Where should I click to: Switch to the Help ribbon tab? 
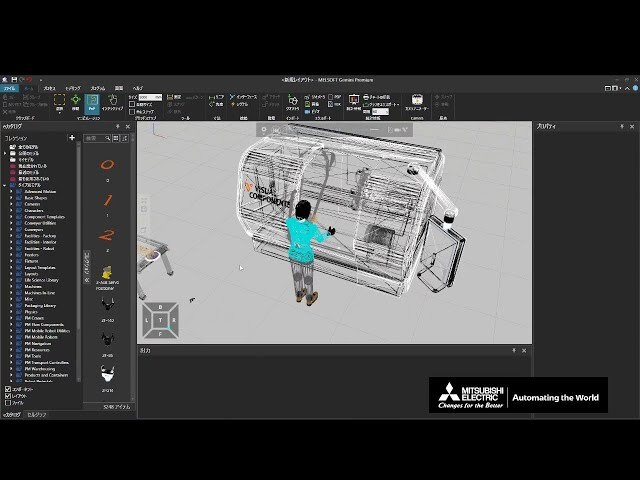coord(138,88)
